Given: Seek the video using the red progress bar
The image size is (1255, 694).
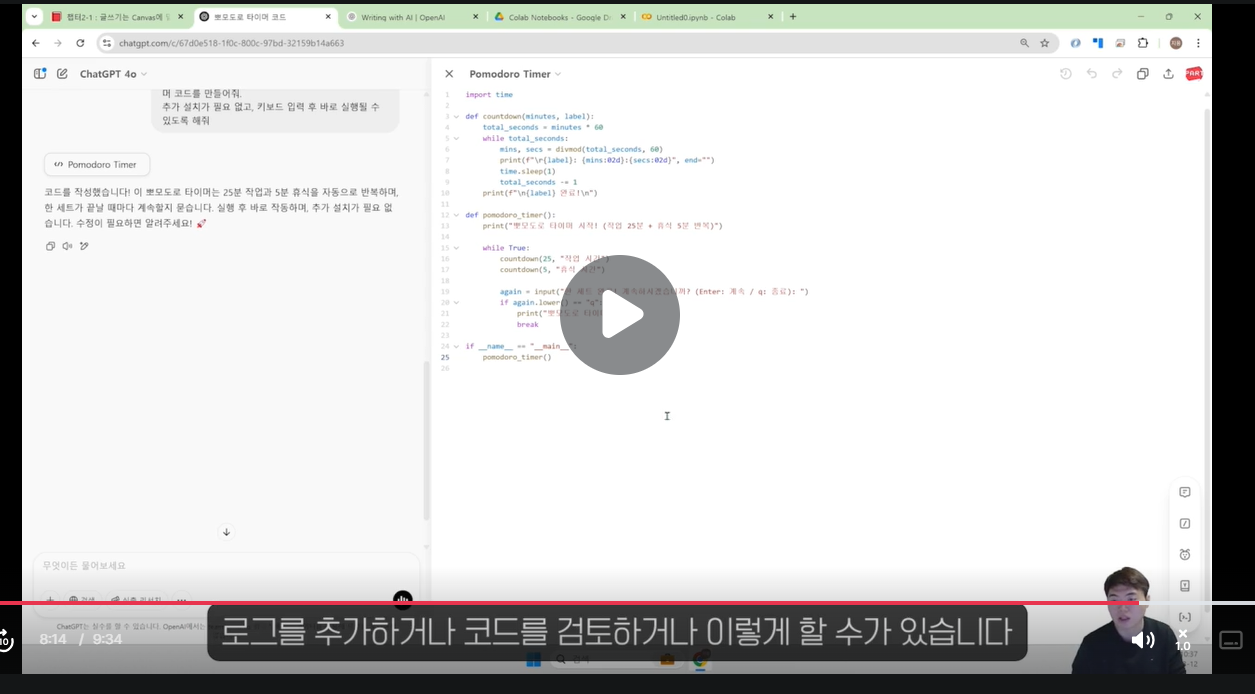Looking at the screenshot, I should pos(627,603).
